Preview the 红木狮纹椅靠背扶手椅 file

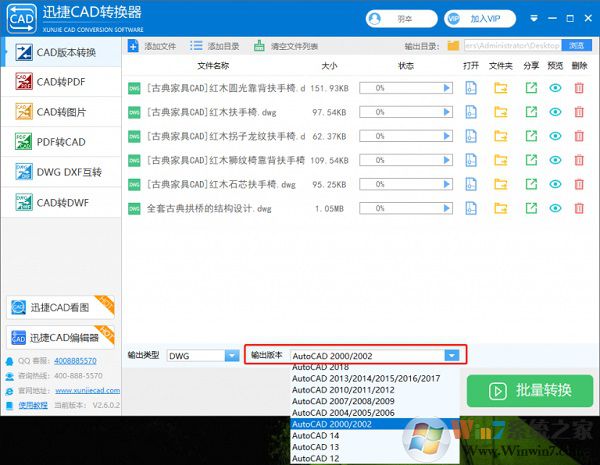555,160
